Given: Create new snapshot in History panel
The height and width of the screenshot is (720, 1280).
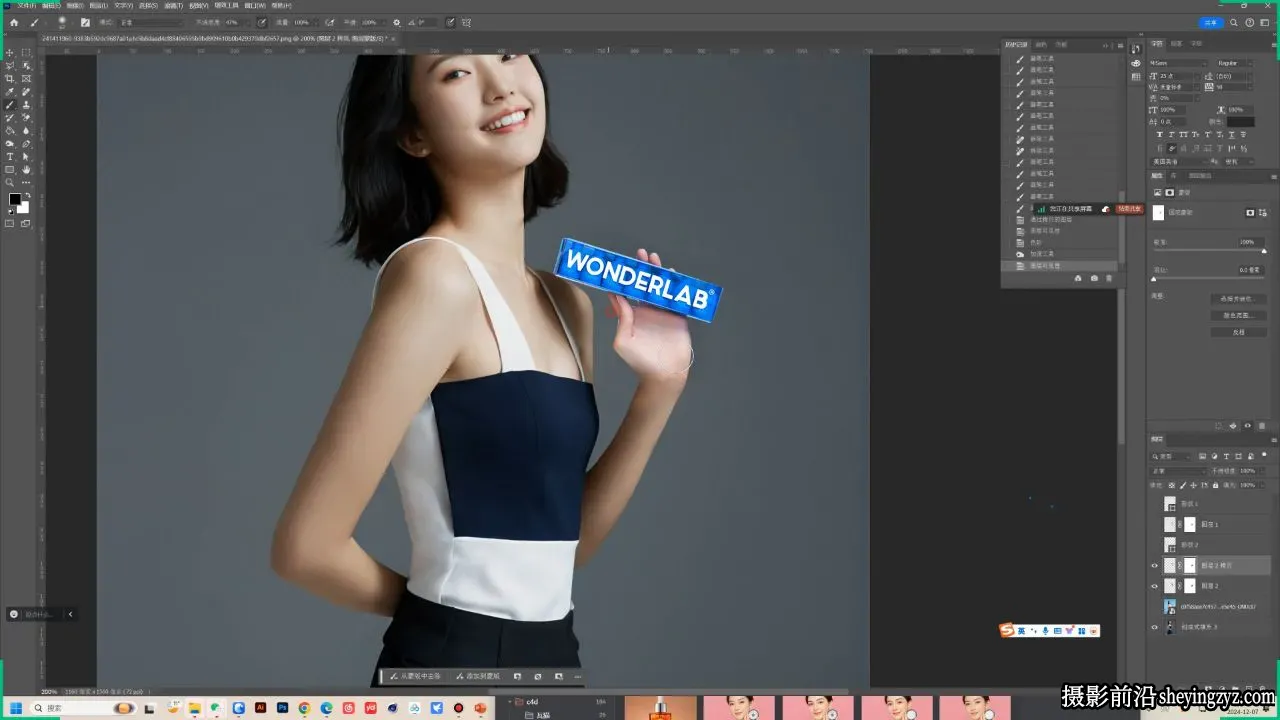Looking at the screenshot, I should click(1094, 278).
